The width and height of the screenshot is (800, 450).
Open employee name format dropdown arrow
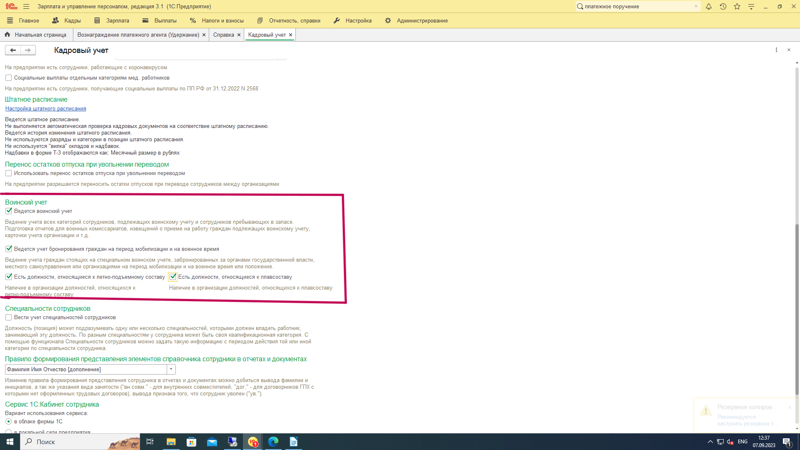(x=171, y=369)
